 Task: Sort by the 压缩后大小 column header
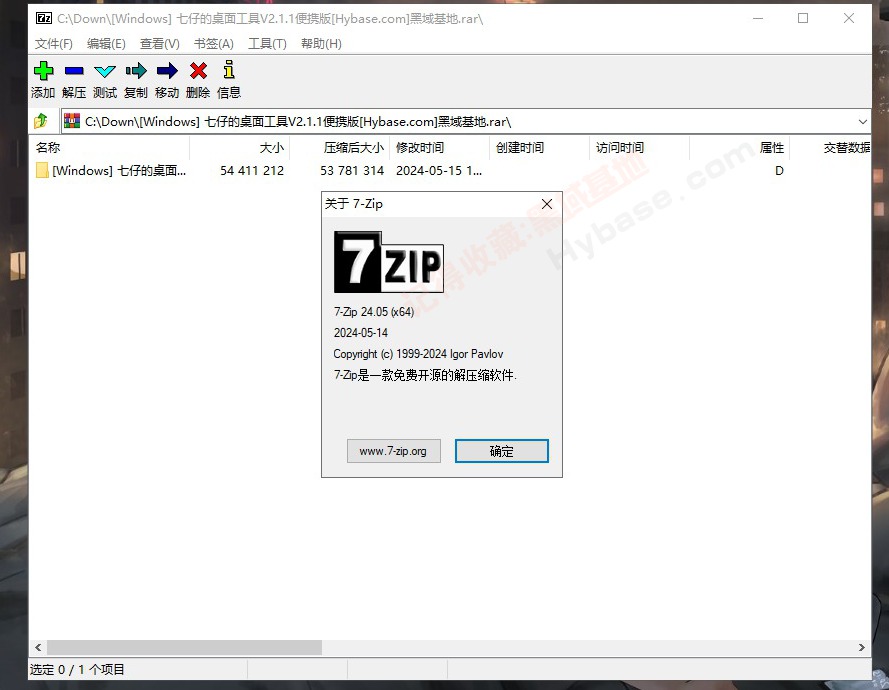click(340, 148)
